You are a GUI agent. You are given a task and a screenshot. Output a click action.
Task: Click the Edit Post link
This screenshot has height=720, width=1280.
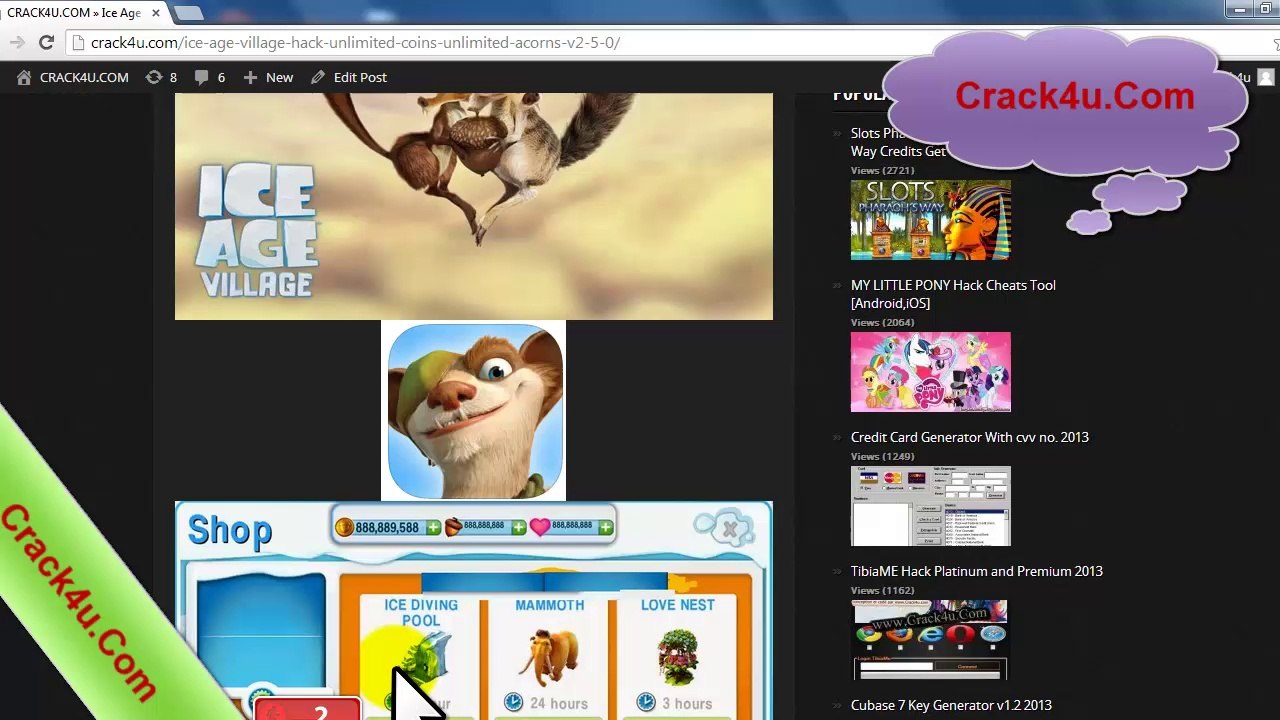[x=360, y=77]
